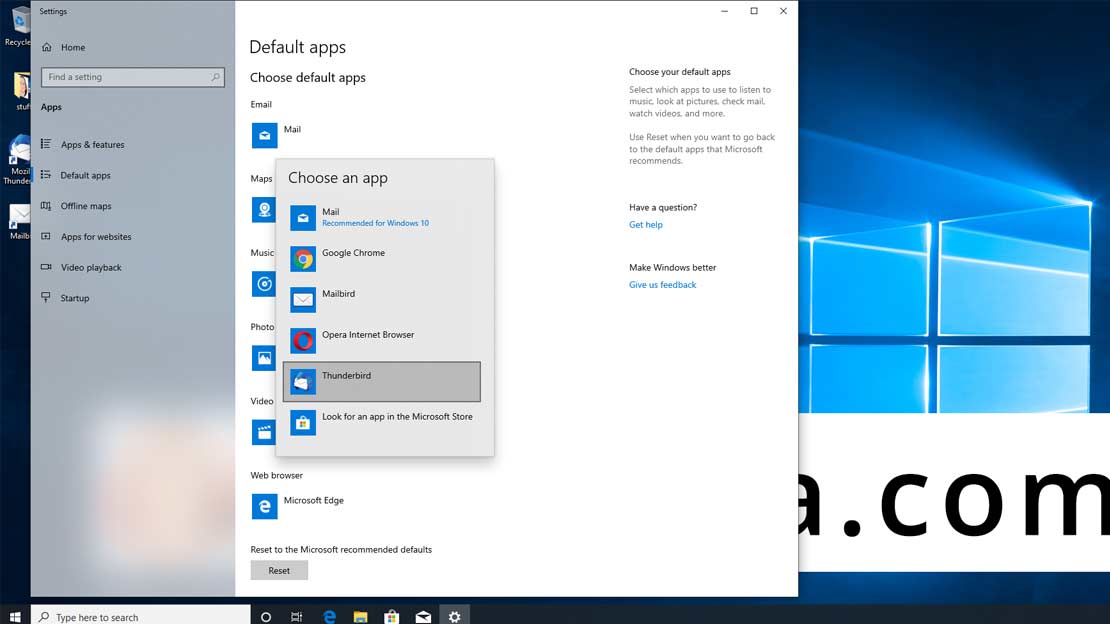Click the Settings gear on the taskbar
This screenshot has width=1110, height=624.
454,616
